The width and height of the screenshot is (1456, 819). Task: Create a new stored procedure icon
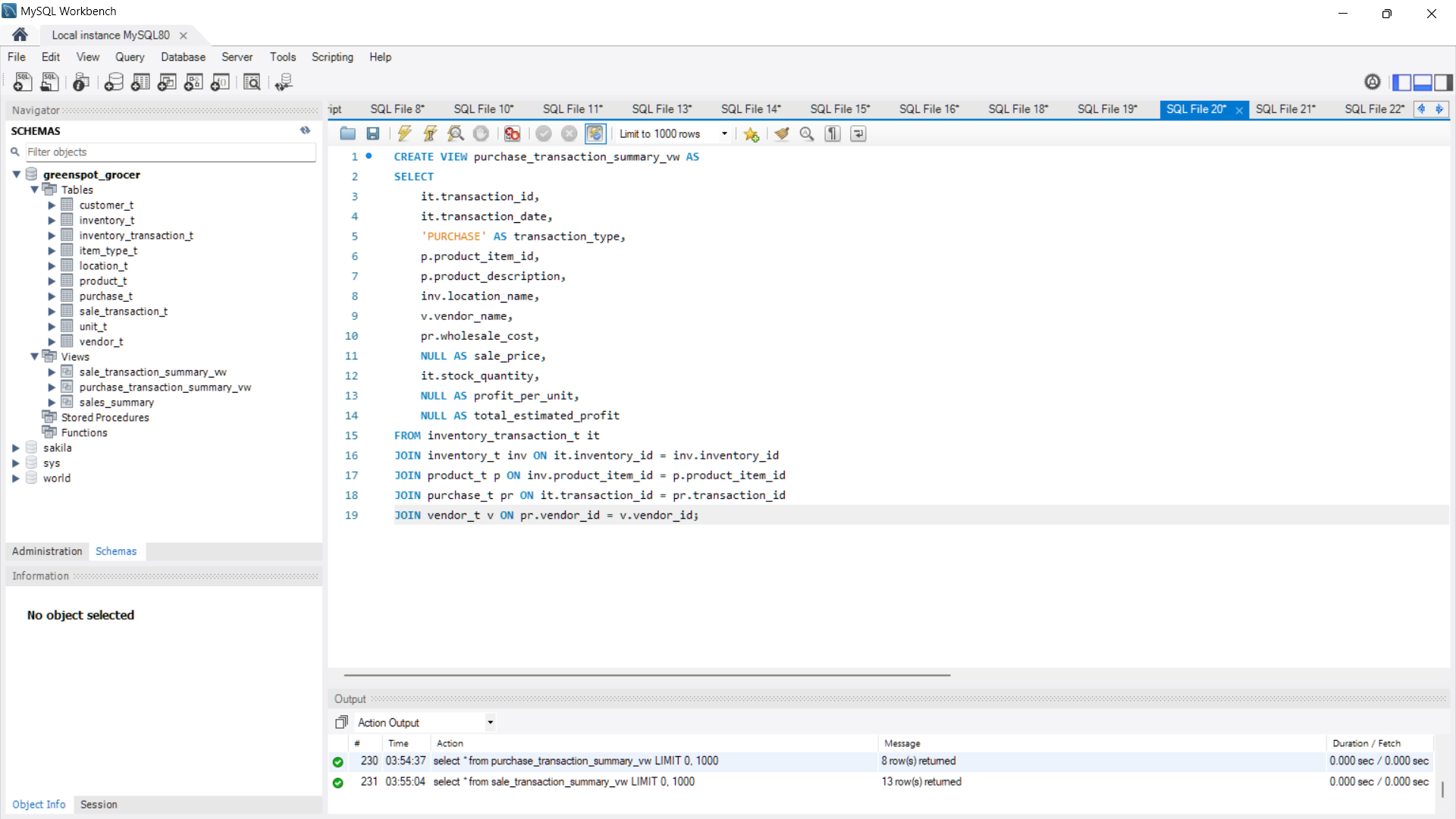pos(193,82)
